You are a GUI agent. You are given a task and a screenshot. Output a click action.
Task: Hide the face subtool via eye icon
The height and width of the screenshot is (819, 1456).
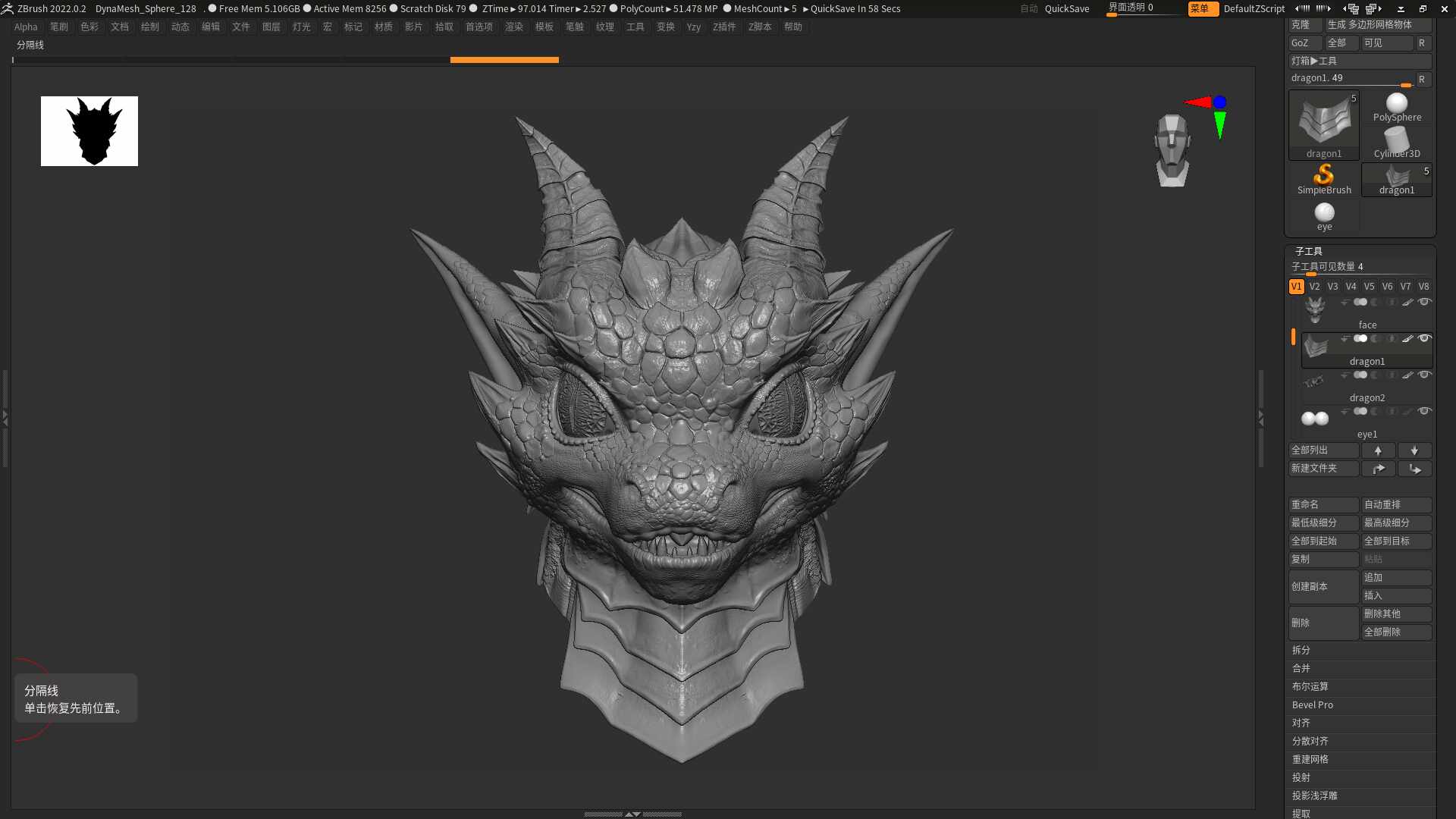(1424, 302)
